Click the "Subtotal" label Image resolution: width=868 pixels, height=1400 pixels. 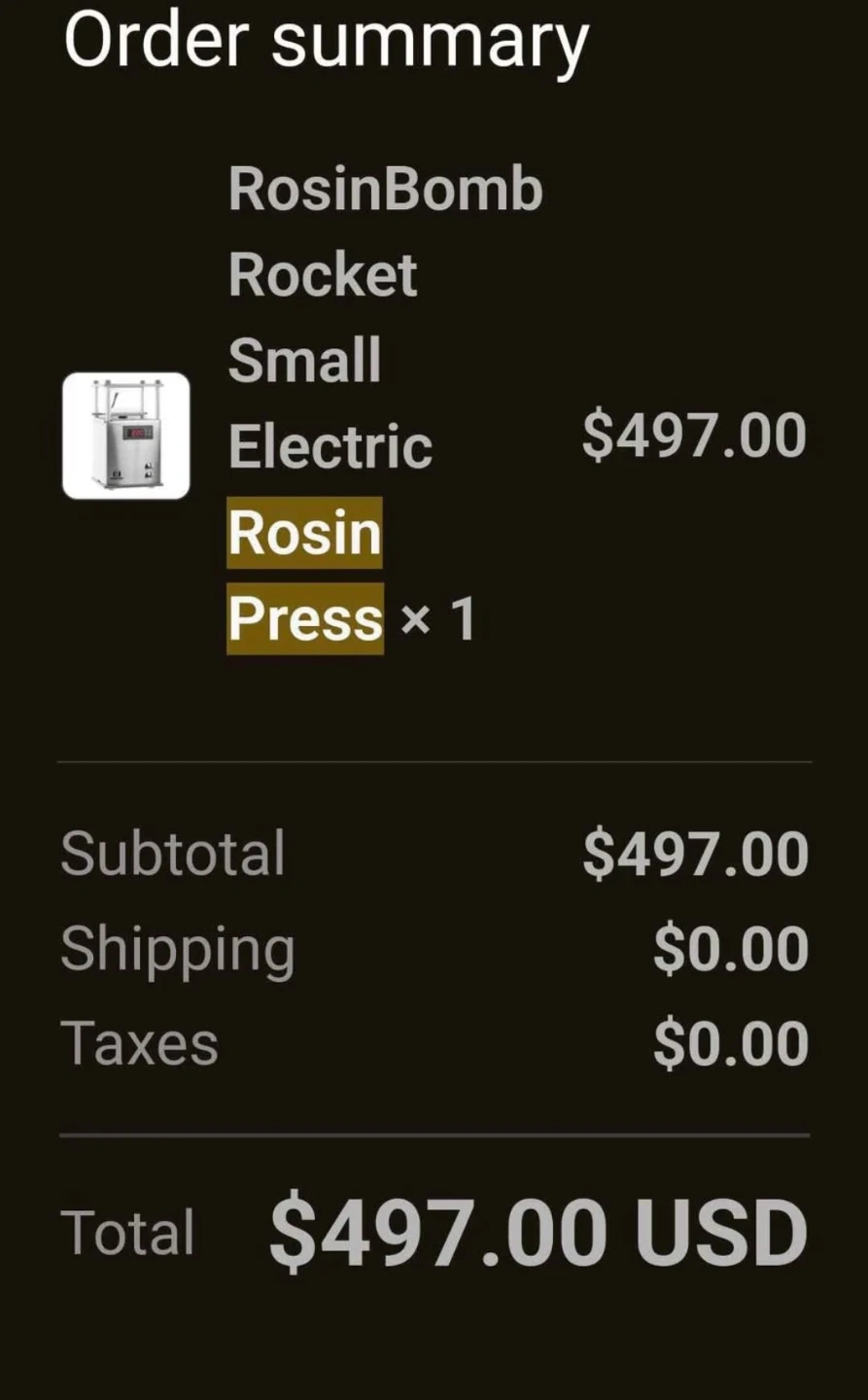(x=173, y=854)
